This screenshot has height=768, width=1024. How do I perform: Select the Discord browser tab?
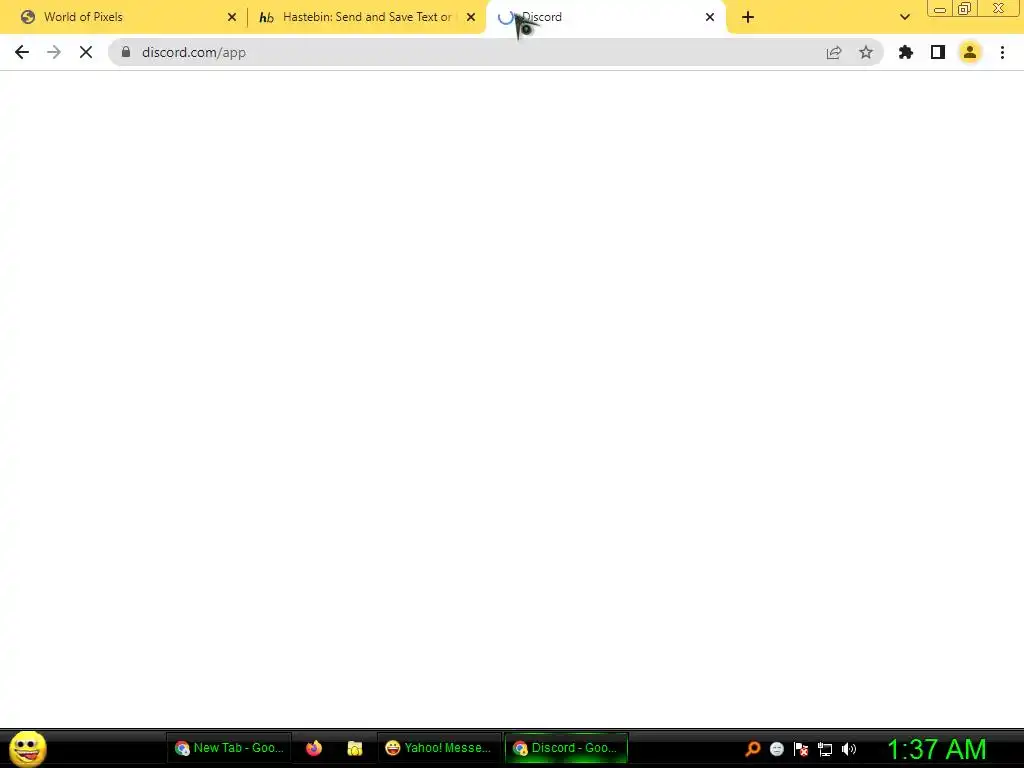(606, 17)
